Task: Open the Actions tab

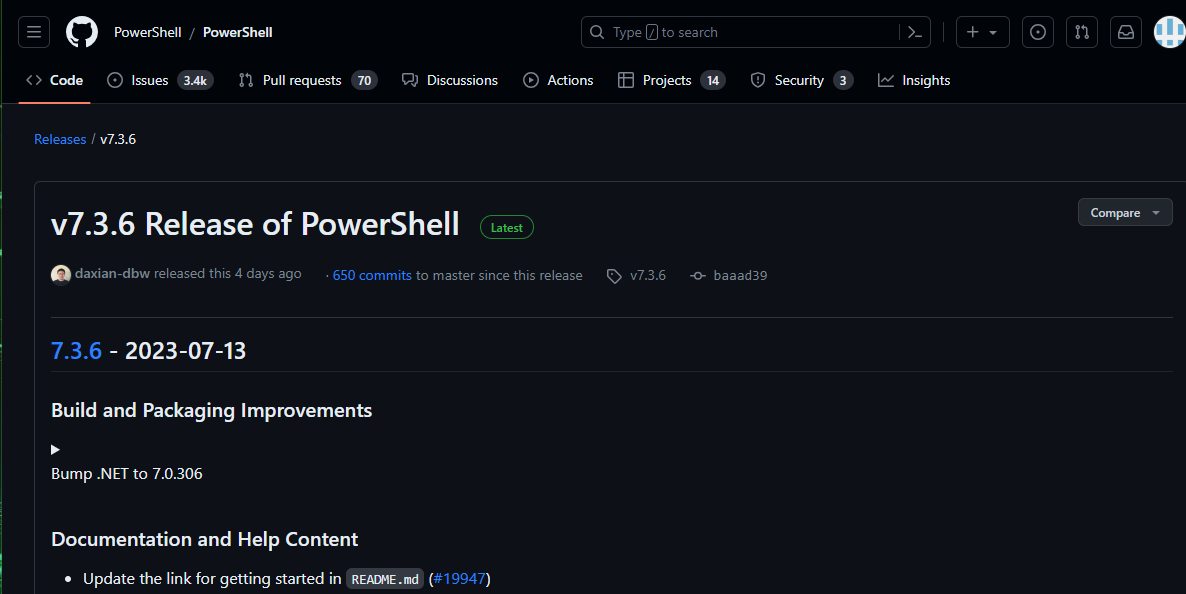Action: point(558,80)
